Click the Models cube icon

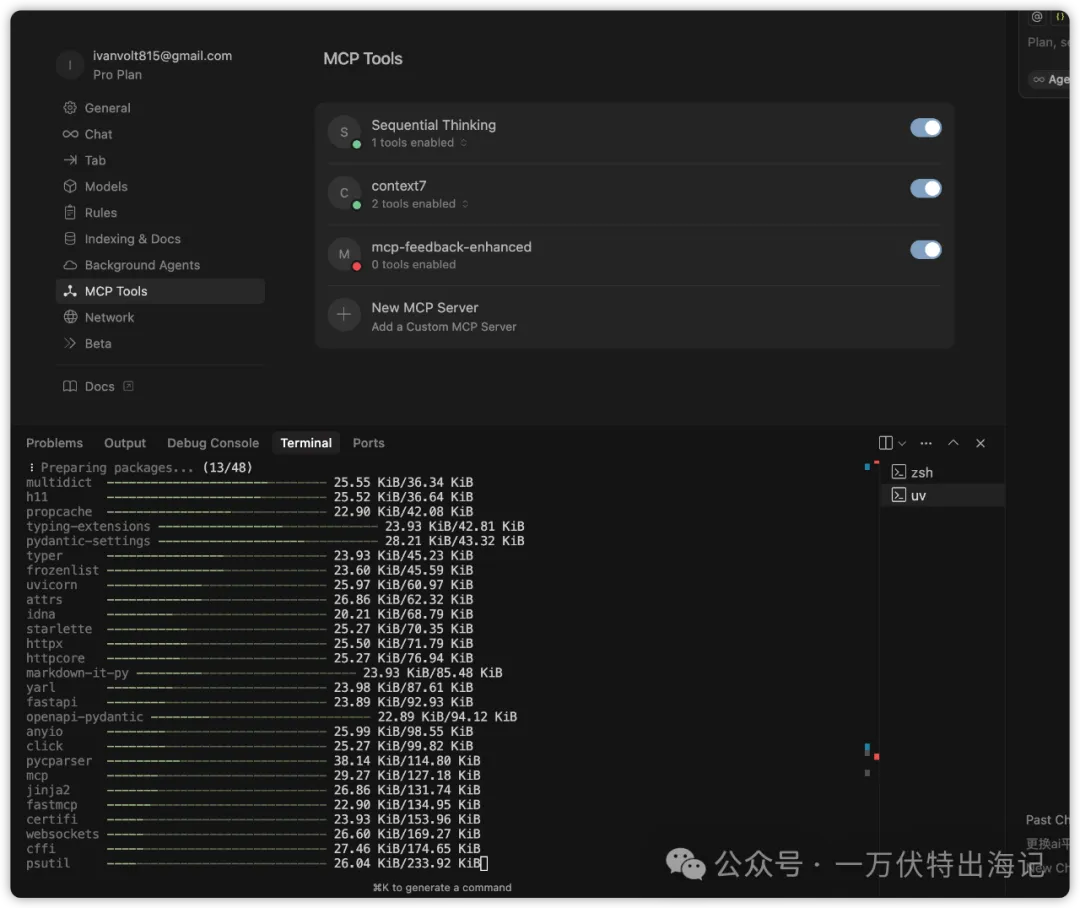tap(70, 186)
